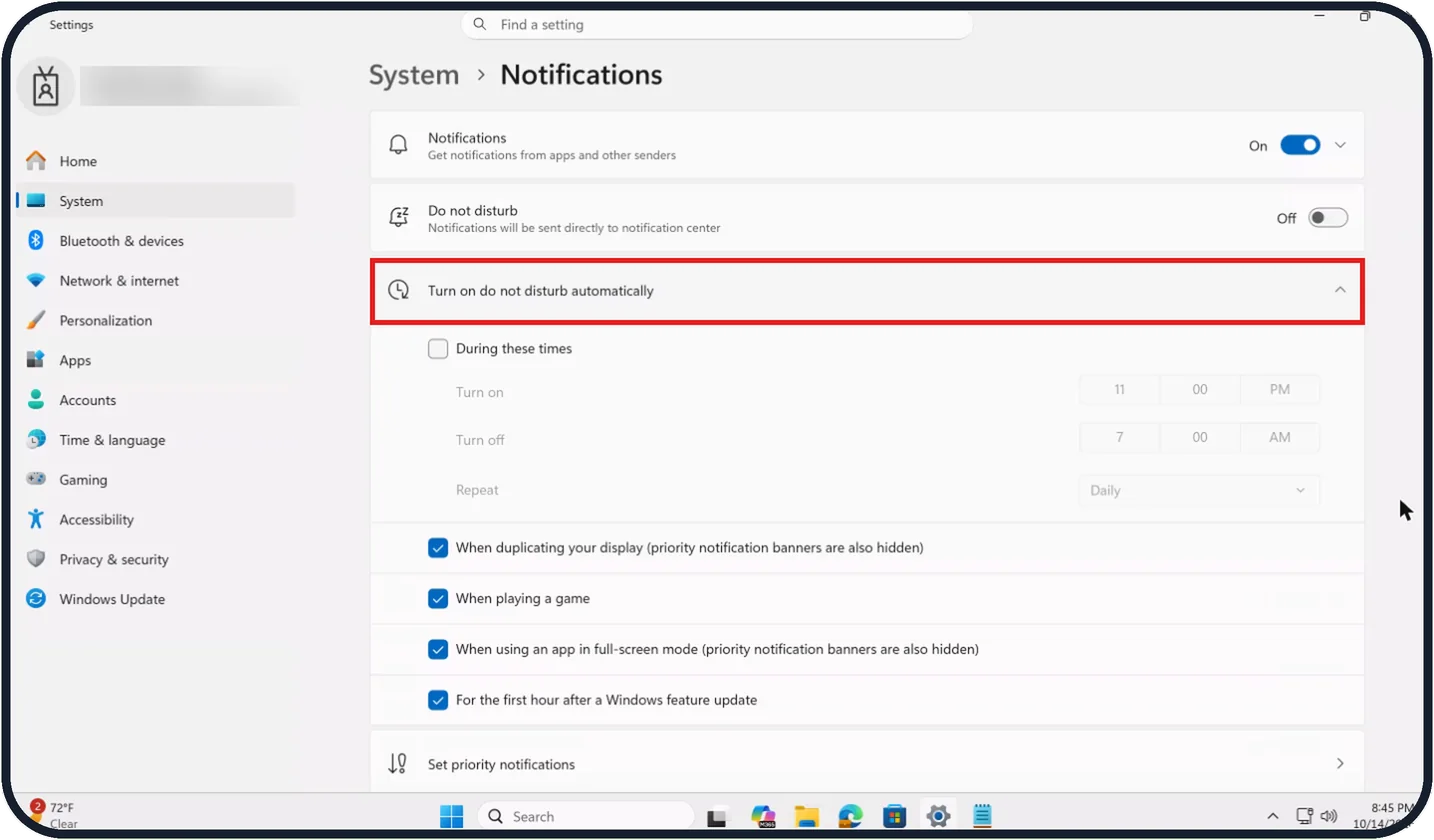Open the Repeat Daily dropdown
Viewport: 1434px width, 840px height.
pyautogui.click(x=1199, y=491)
